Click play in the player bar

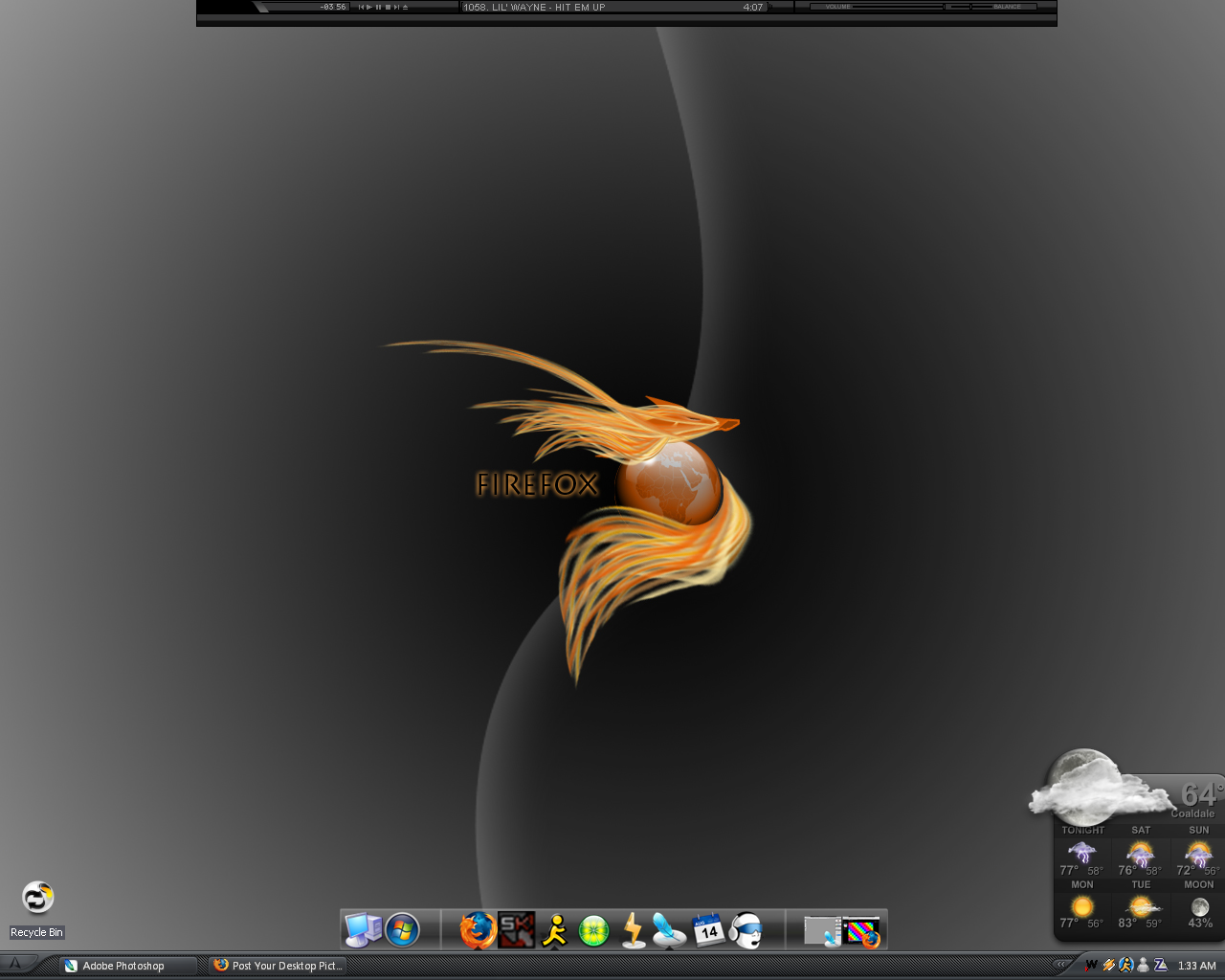click(369, 7)
